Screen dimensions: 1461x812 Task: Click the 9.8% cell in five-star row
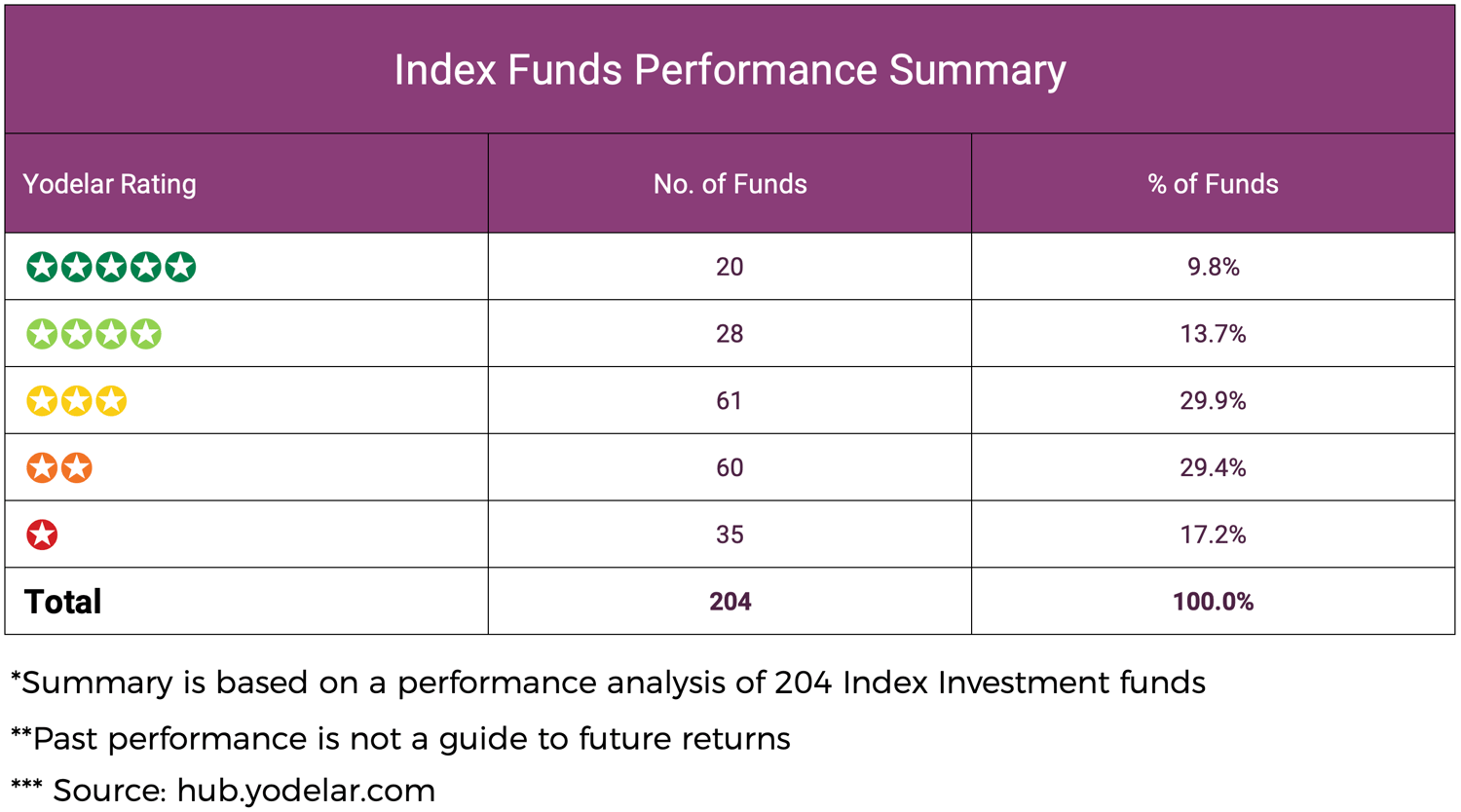click(x=1213, y=267)
